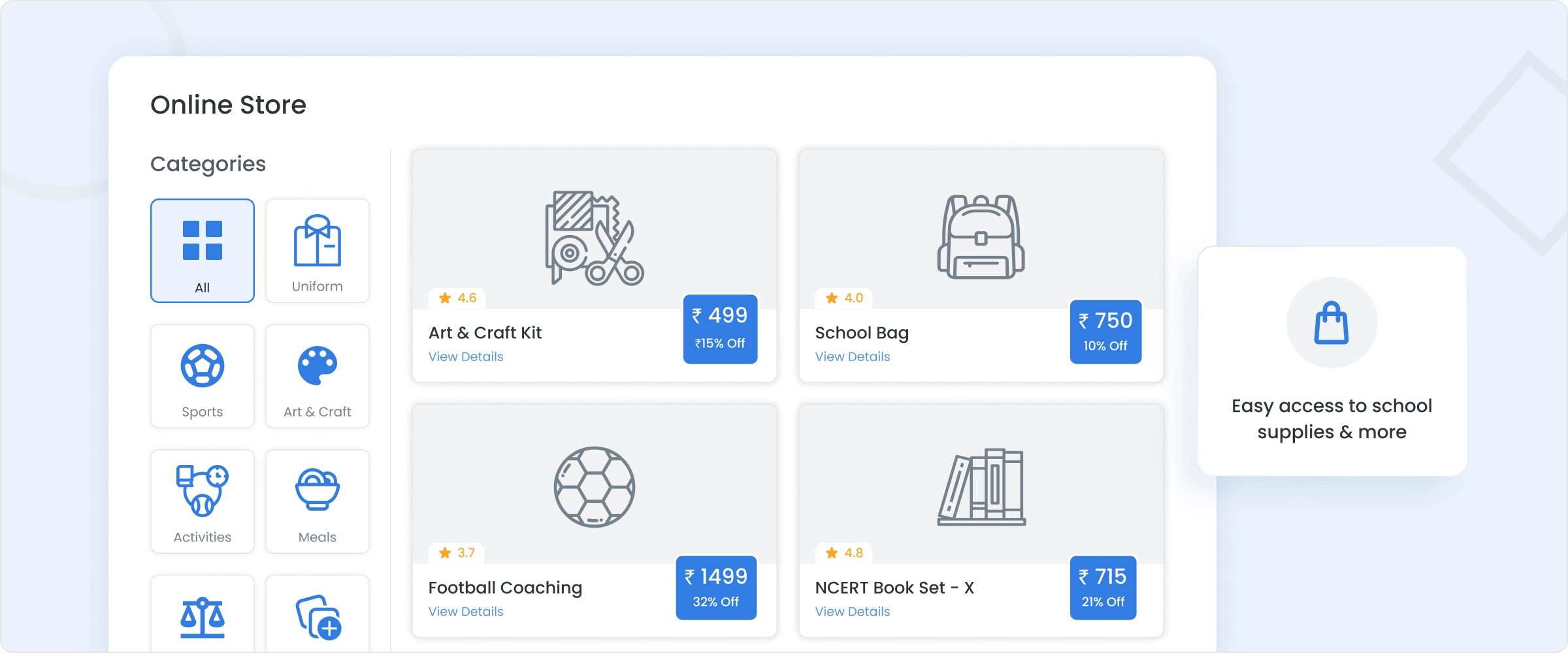Switch to the Activities category tab
The image size is (1568, 653).
tap(202, 502)
